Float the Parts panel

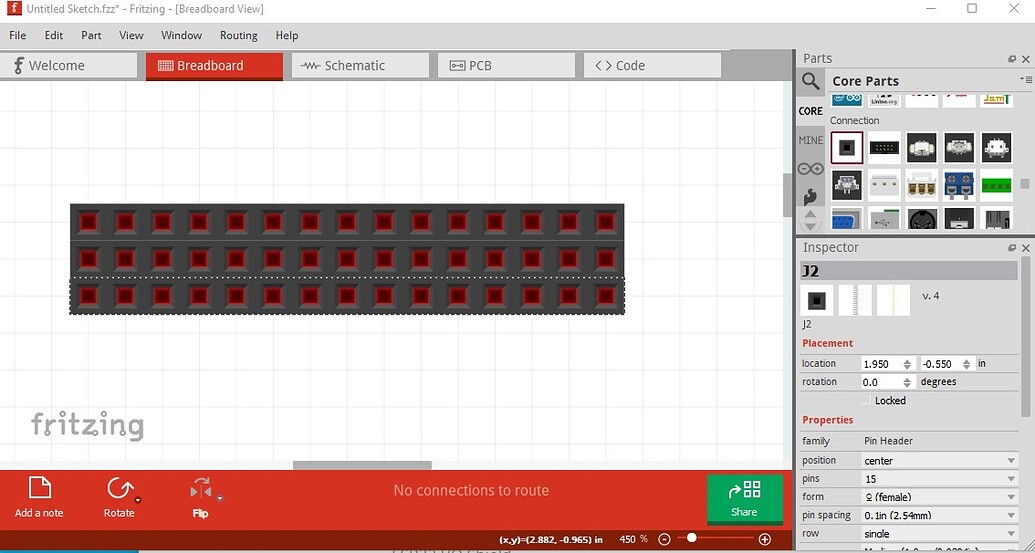pos(1012,59)
